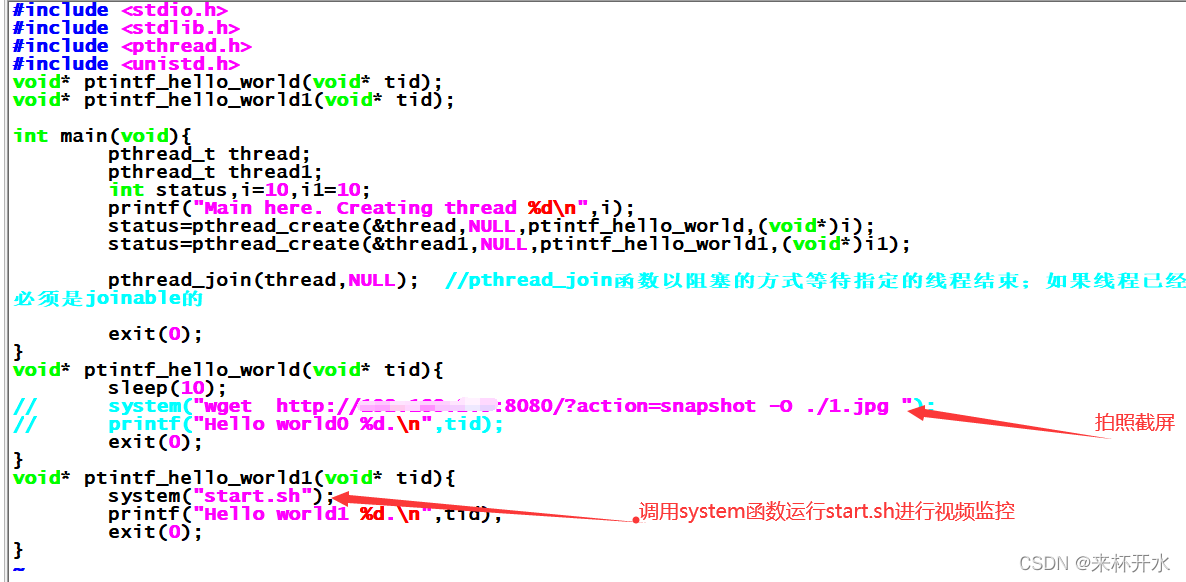Click the pthread_join(thread,NULL) statement
1186x582 pixels.
pos(263,280)
